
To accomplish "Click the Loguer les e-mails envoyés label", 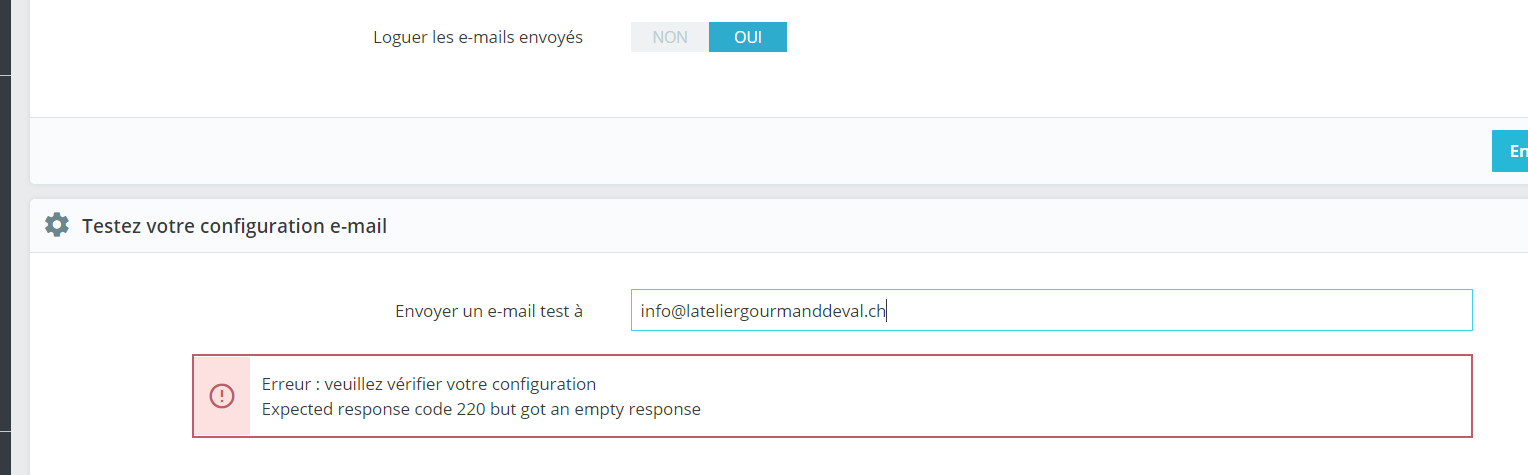I will (x=478, y=37).
